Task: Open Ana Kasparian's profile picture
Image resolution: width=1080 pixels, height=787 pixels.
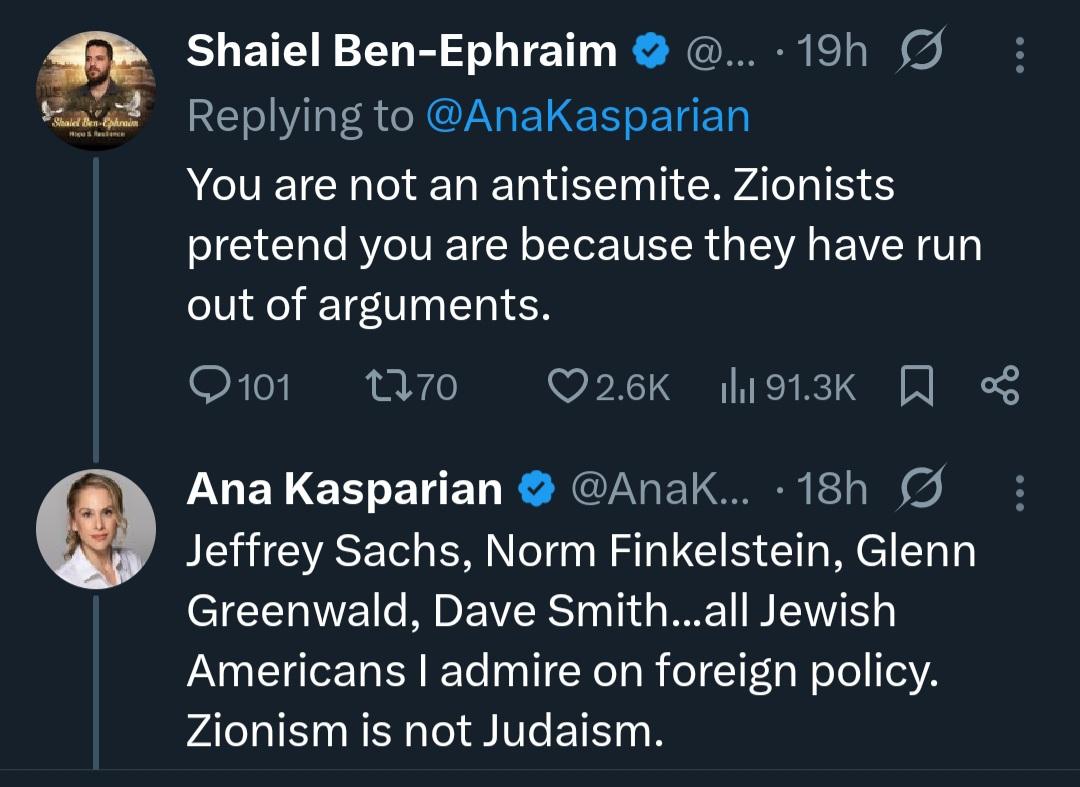Action: (96, 527)
